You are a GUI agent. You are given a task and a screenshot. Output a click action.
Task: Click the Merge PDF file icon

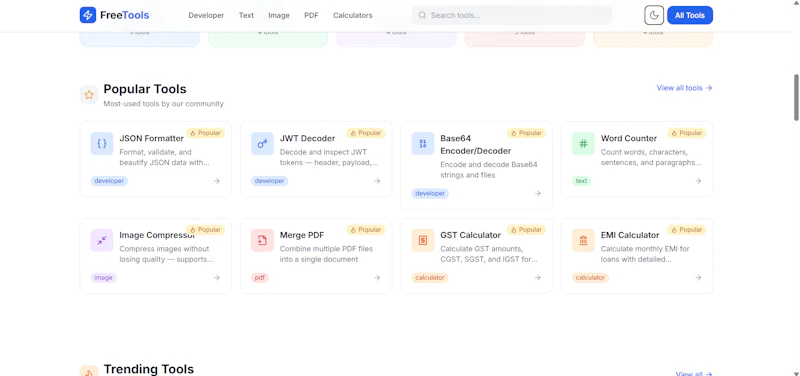point(262,240)
